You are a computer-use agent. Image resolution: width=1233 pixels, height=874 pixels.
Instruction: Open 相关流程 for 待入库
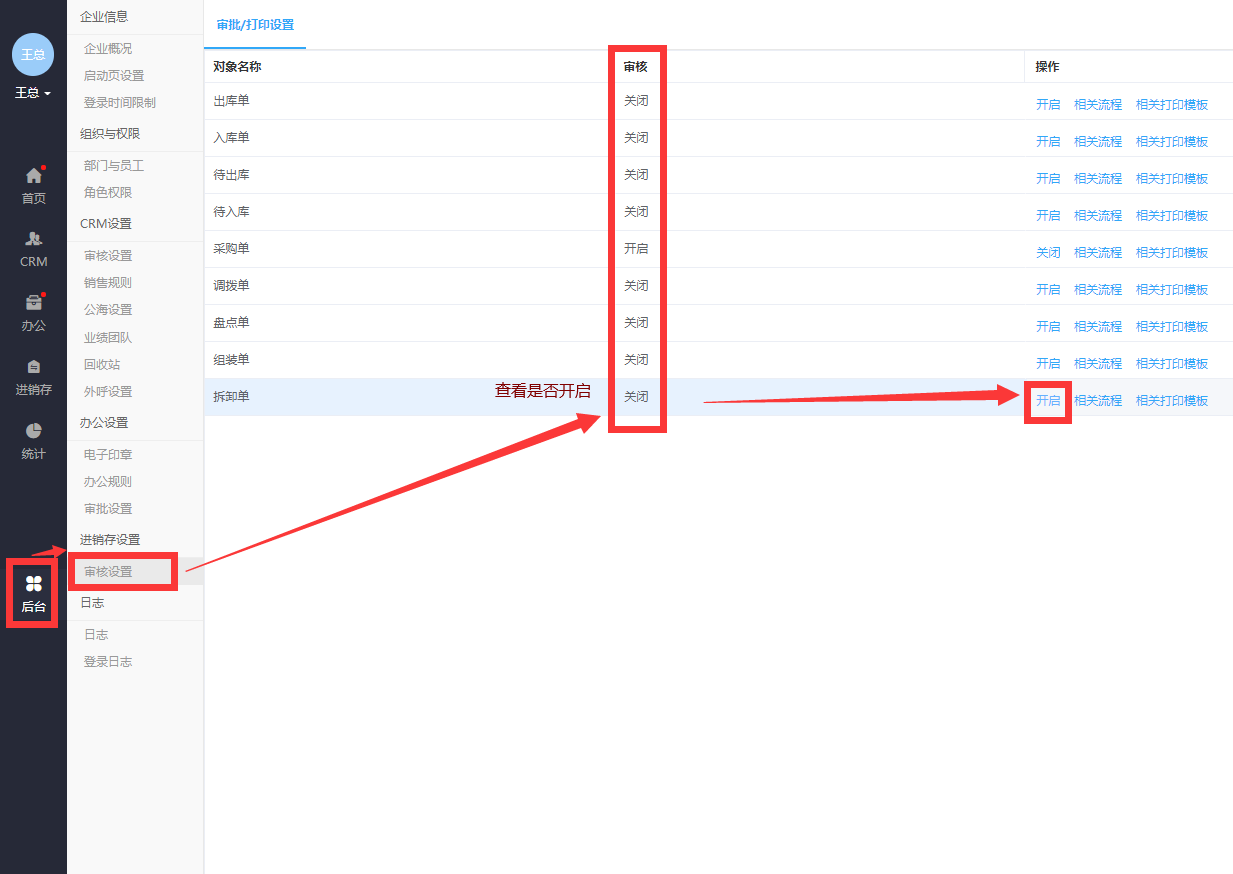(1098, 215)
